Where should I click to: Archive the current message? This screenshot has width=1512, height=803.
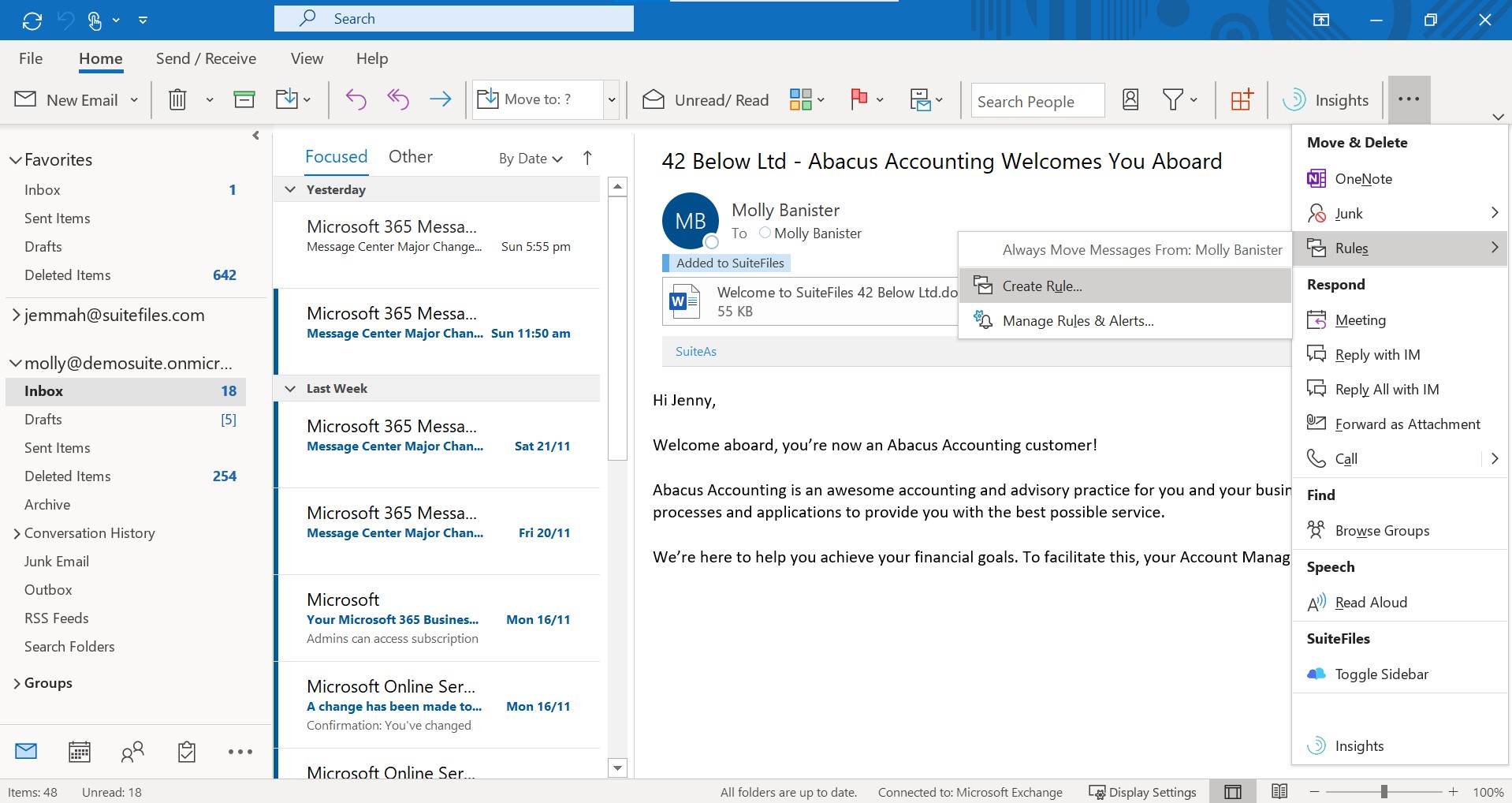coord(244,99)
